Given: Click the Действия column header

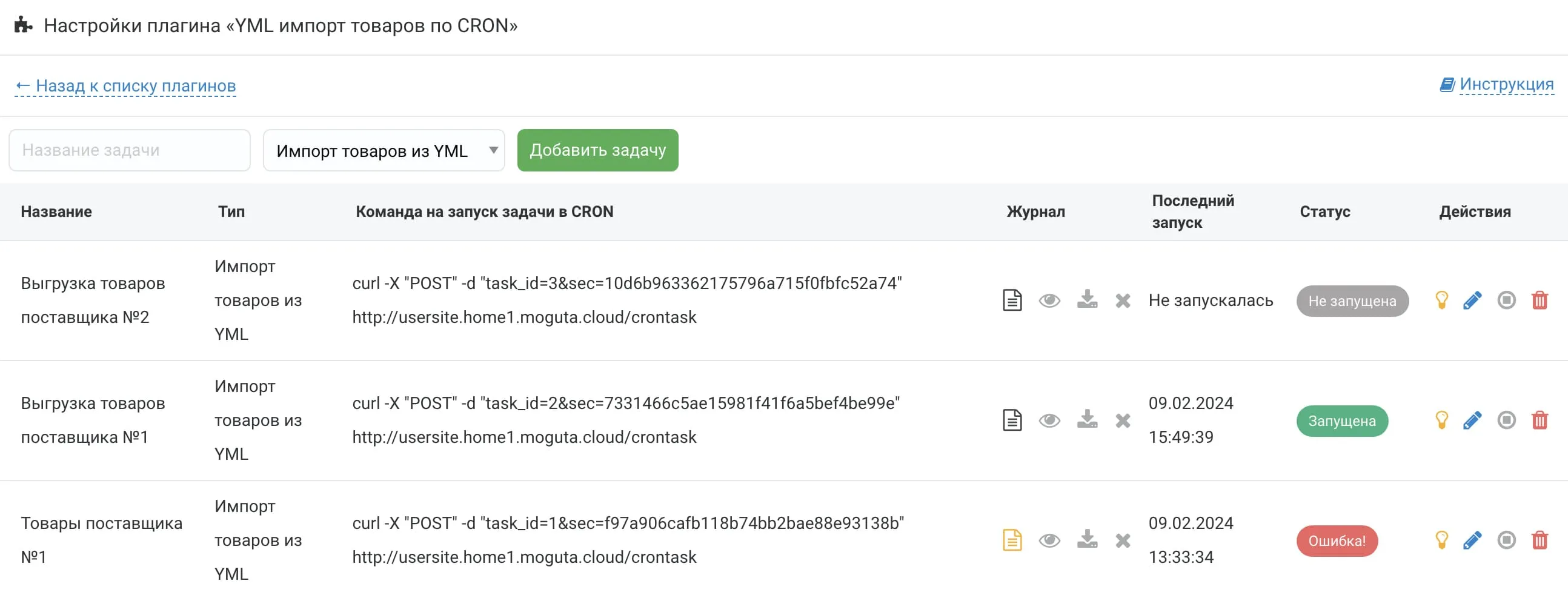Looking at the screenshot, I should pos(1474,211).
